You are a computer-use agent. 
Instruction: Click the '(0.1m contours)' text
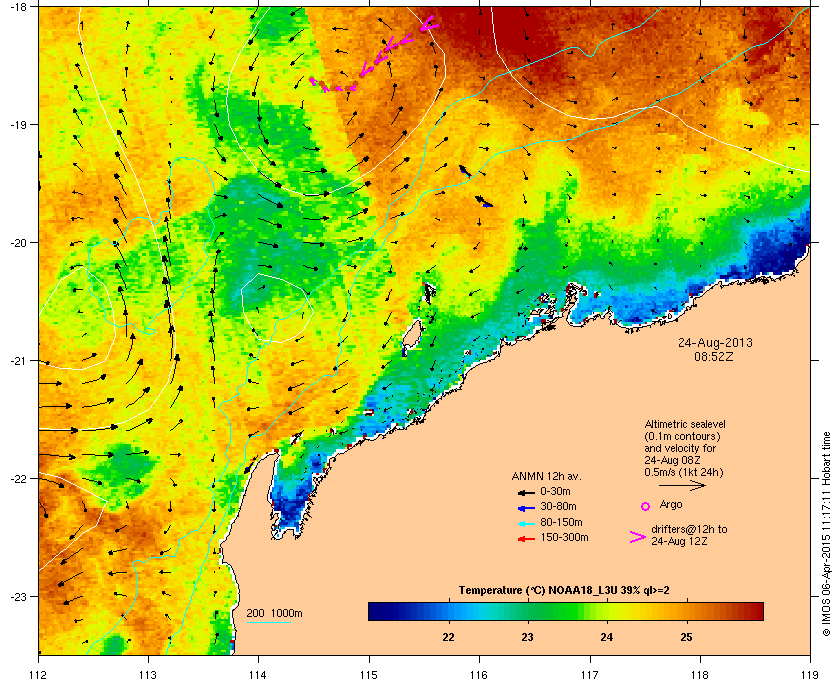682,436
